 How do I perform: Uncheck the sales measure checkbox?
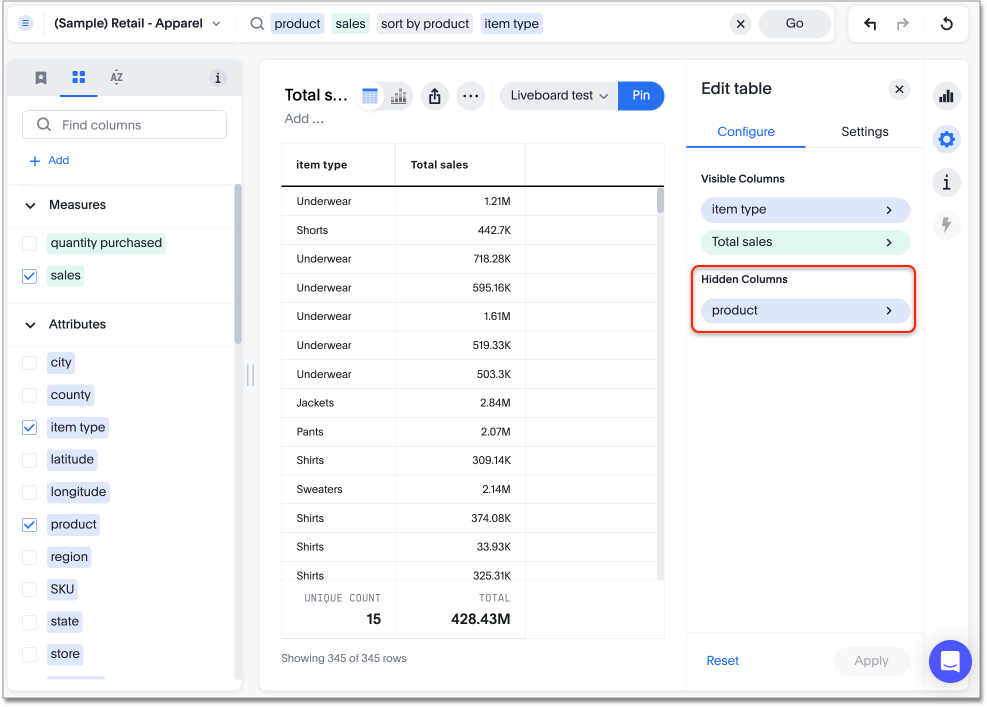tap(30, 276)
